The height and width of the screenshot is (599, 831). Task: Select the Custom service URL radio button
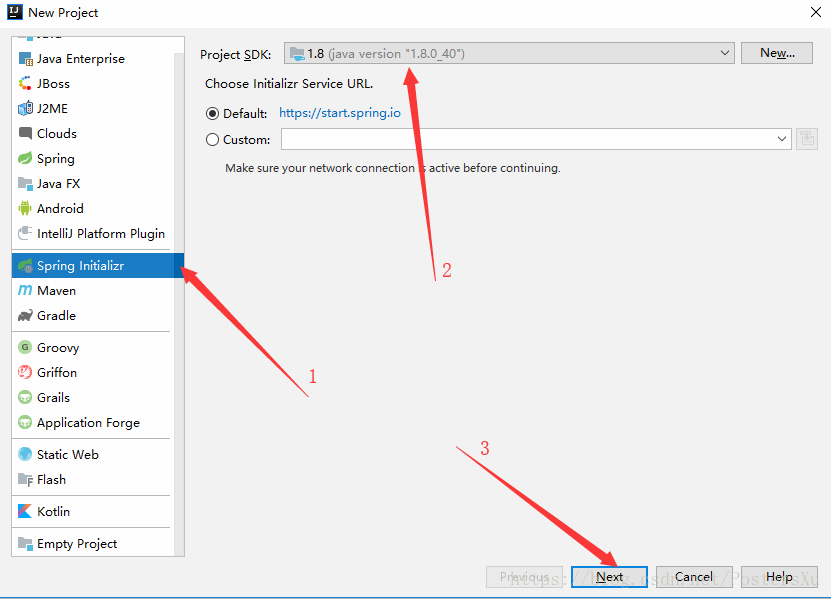(x=212, y=139)
